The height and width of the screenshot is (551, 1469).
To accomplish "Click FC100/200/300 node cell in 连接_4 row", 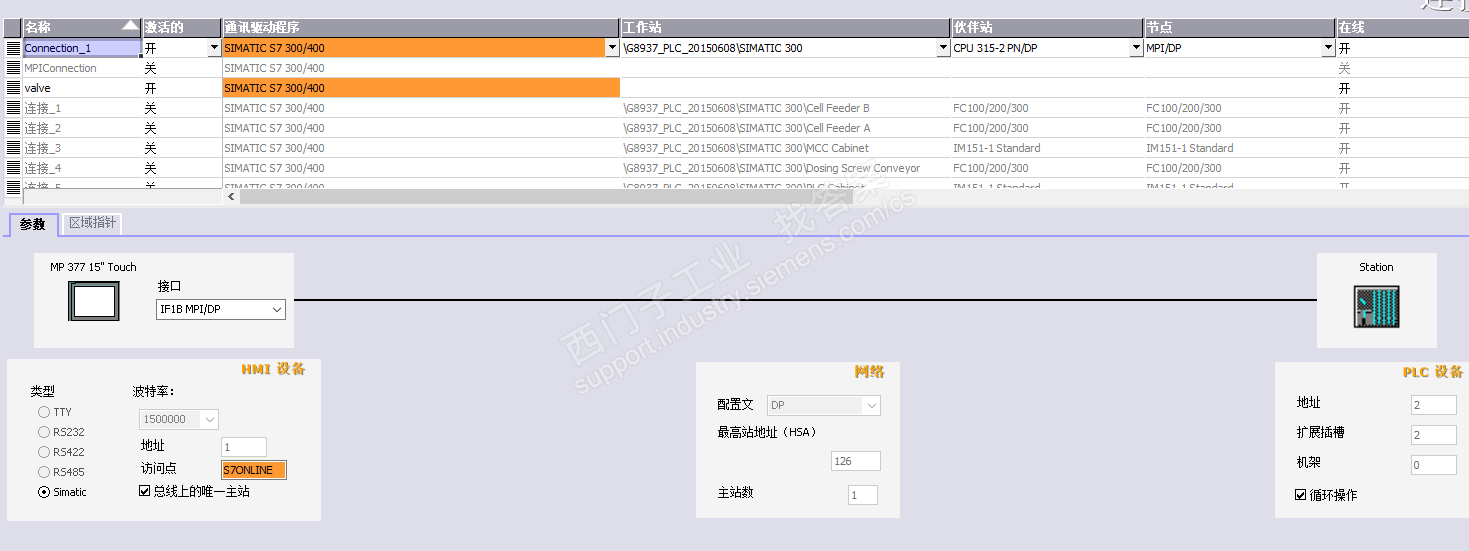I will pos(1240,168).
